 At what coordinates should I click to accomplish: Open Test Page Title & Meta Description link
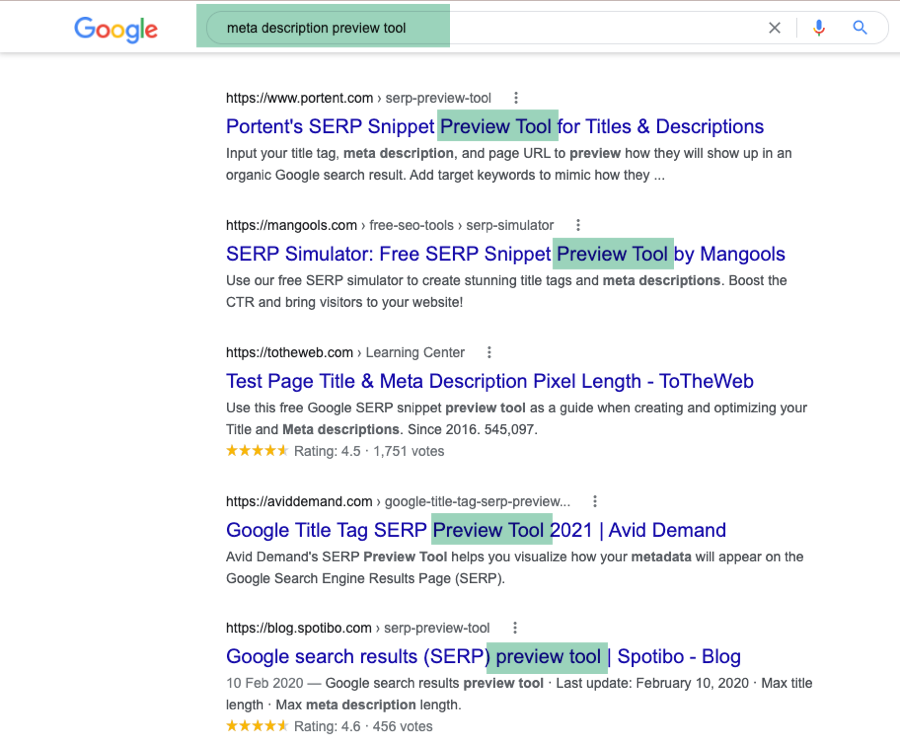coord(490,381)
